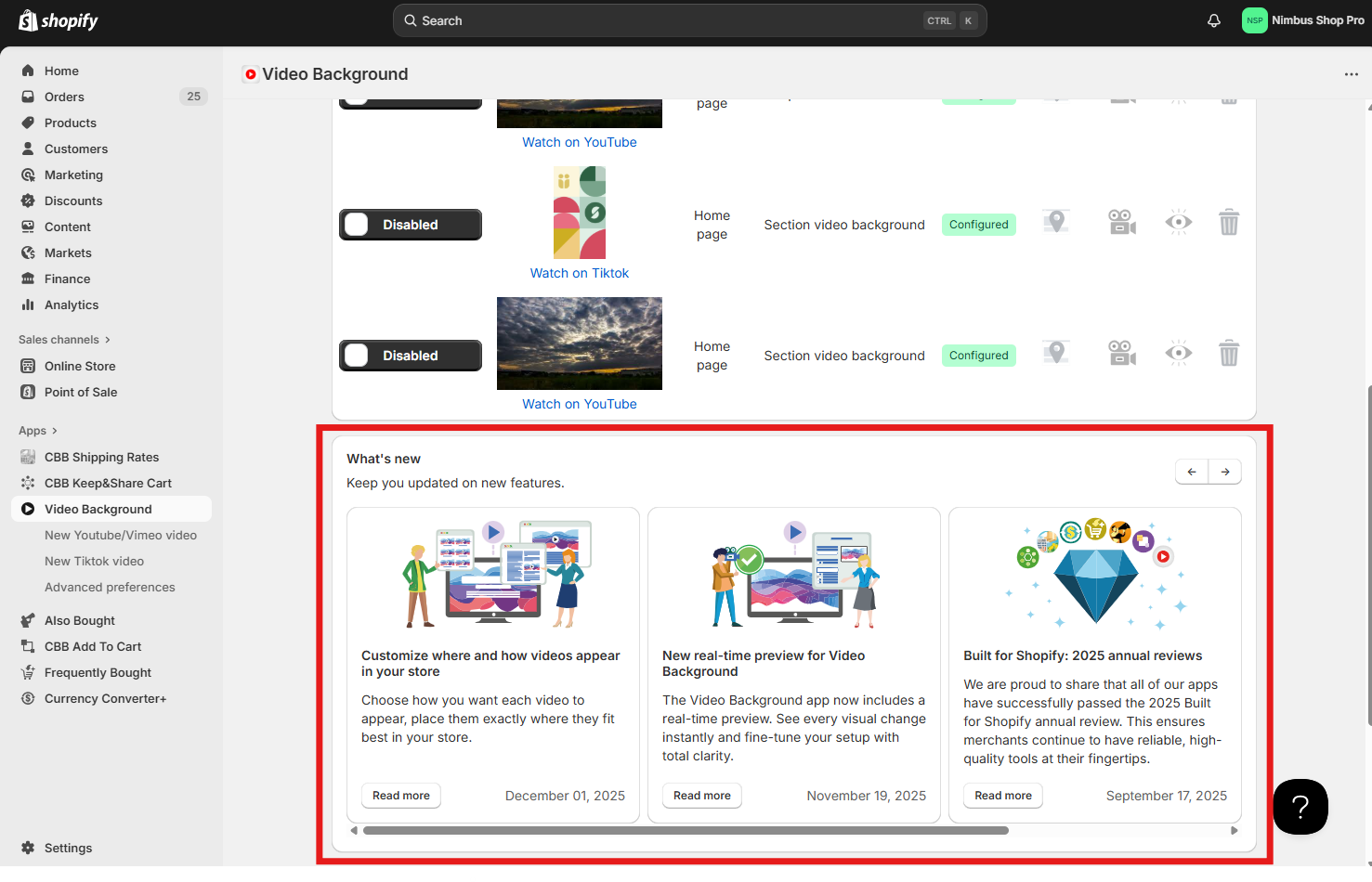The height and width of the screenshot is (882, 1372).
Task: Open New Tiktok video
Action: tap(94, 561)
